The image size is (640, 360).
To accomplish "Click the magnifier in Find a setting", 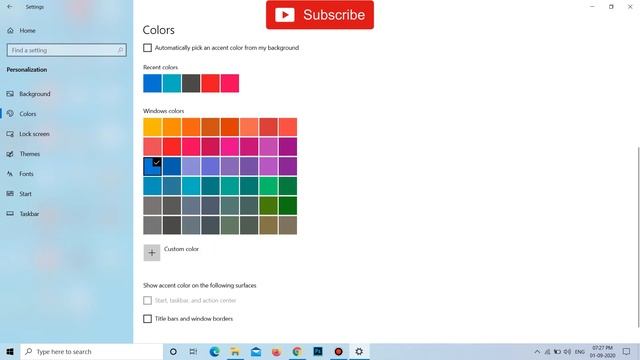I will (120, 50).
